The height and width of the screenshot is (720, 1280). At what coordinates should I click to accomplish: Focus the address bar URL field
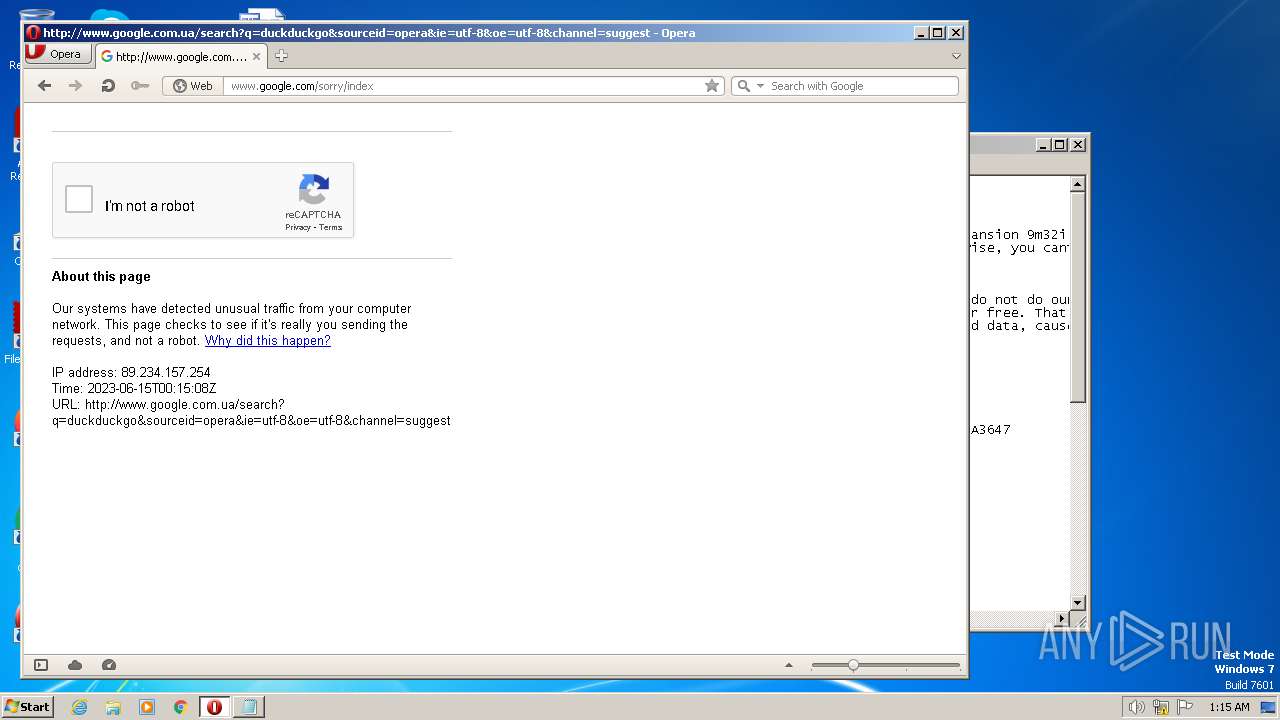462,86
